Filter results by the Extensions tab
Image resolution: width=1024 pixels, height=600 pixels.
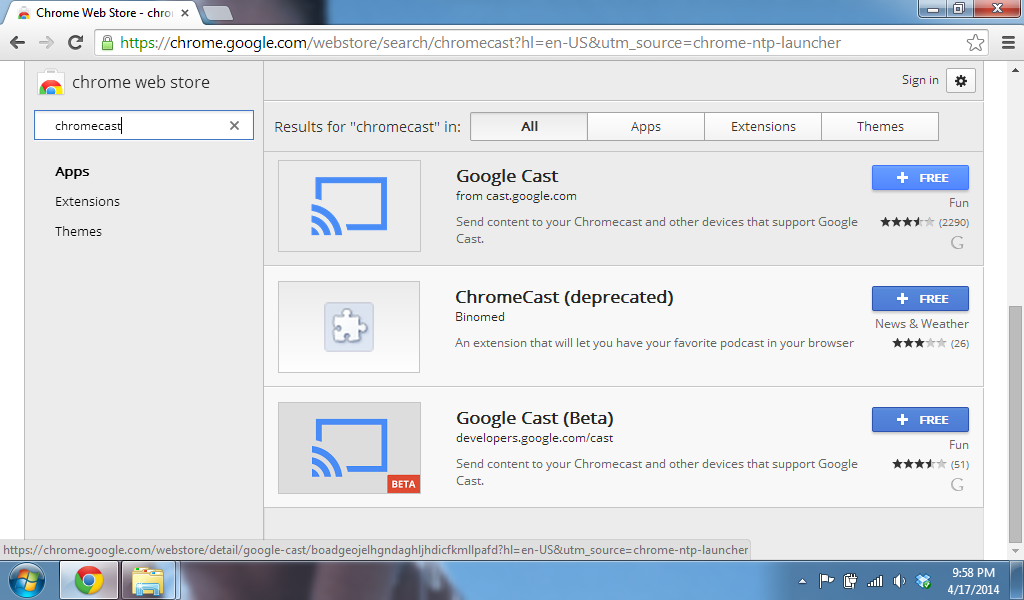pyautogui.click(x=763, y=127)
